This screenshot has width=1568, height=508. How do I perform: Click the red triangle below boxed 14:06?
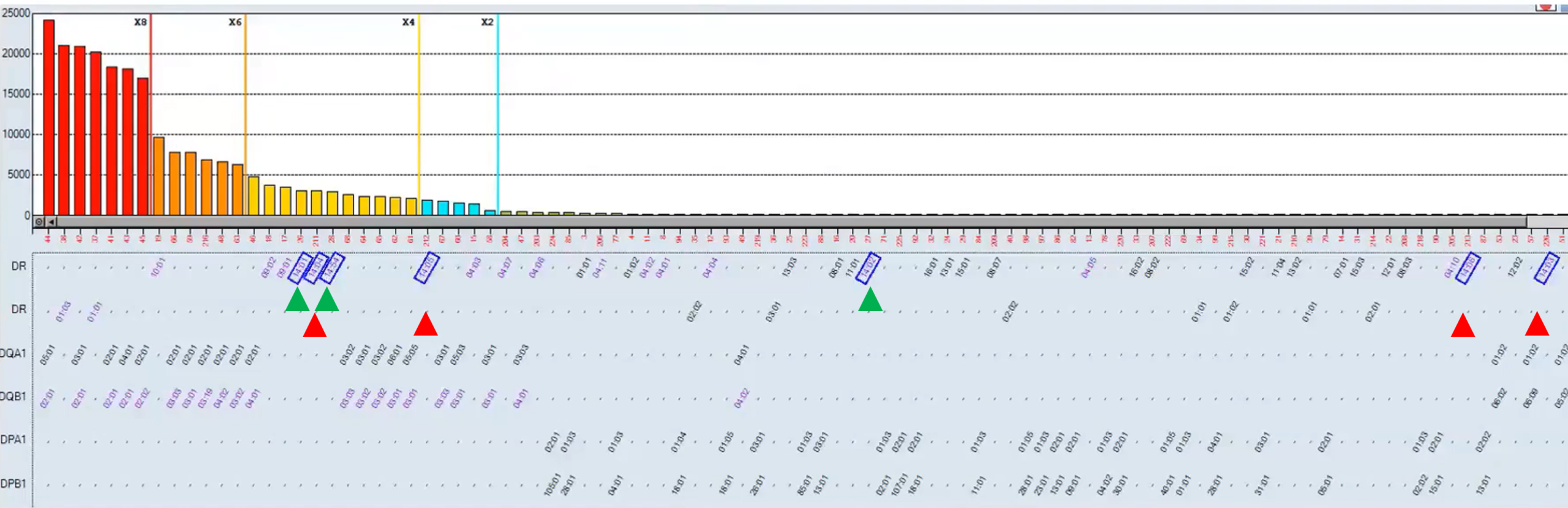pyautogui.click(x=1462, y=326)
